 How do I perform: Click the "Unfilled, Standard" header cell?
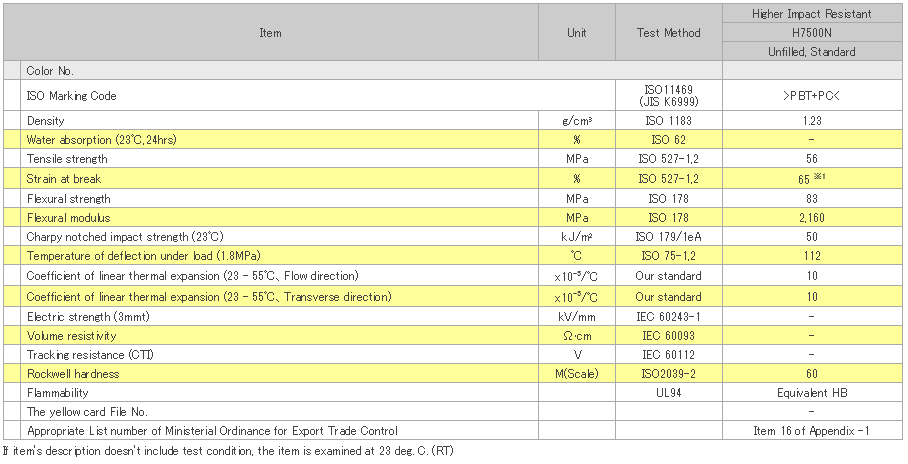811,52
